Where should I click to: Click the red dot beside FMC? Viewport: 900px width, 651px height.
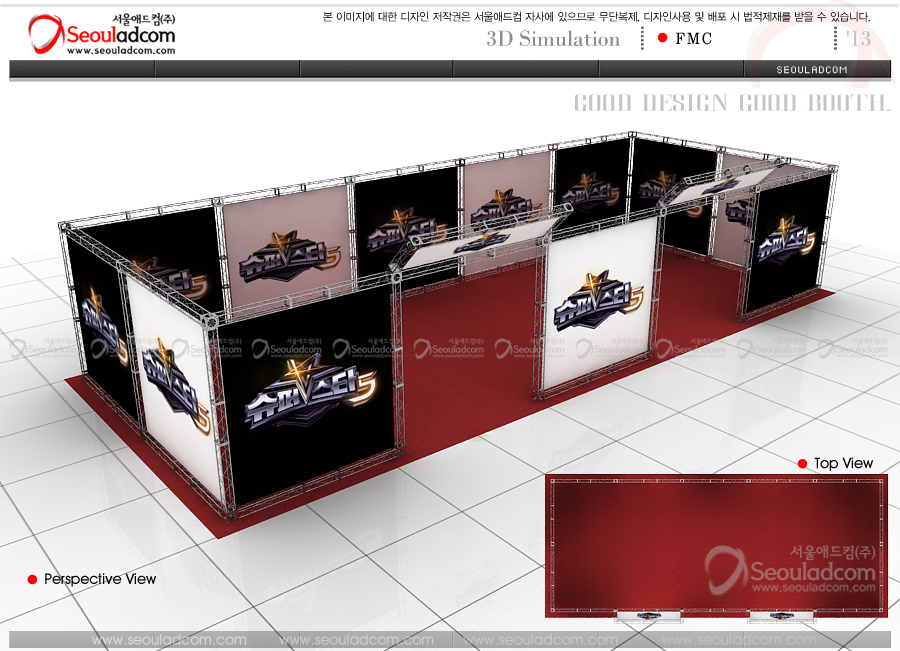point(662,38)
